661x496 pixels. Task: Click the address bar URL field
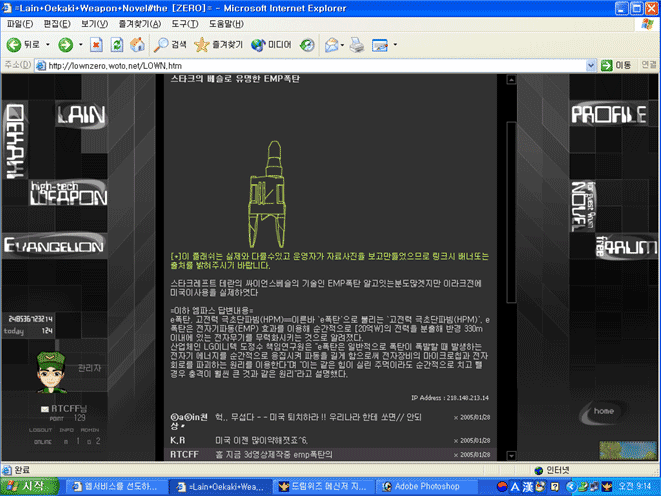pos(300,65)
